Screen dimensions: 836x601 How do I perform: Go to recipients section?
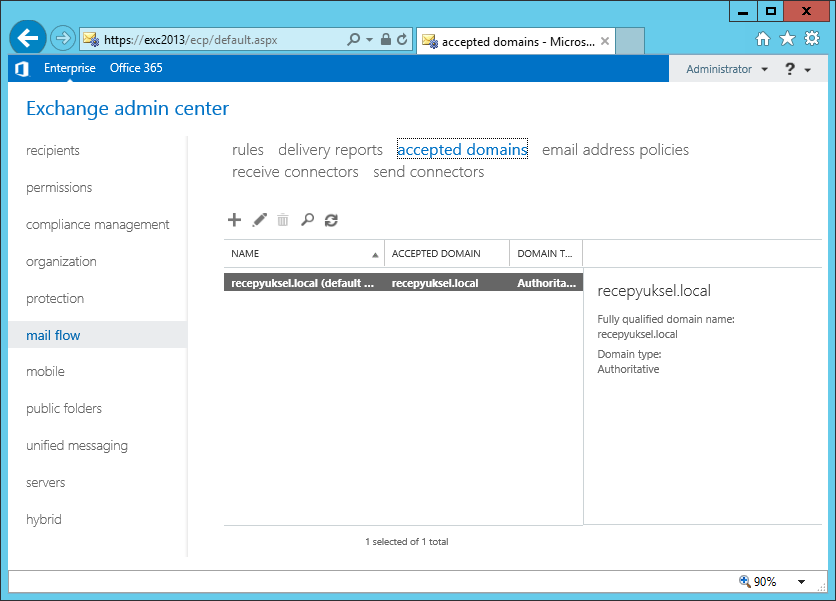click(x=53, y=150)
